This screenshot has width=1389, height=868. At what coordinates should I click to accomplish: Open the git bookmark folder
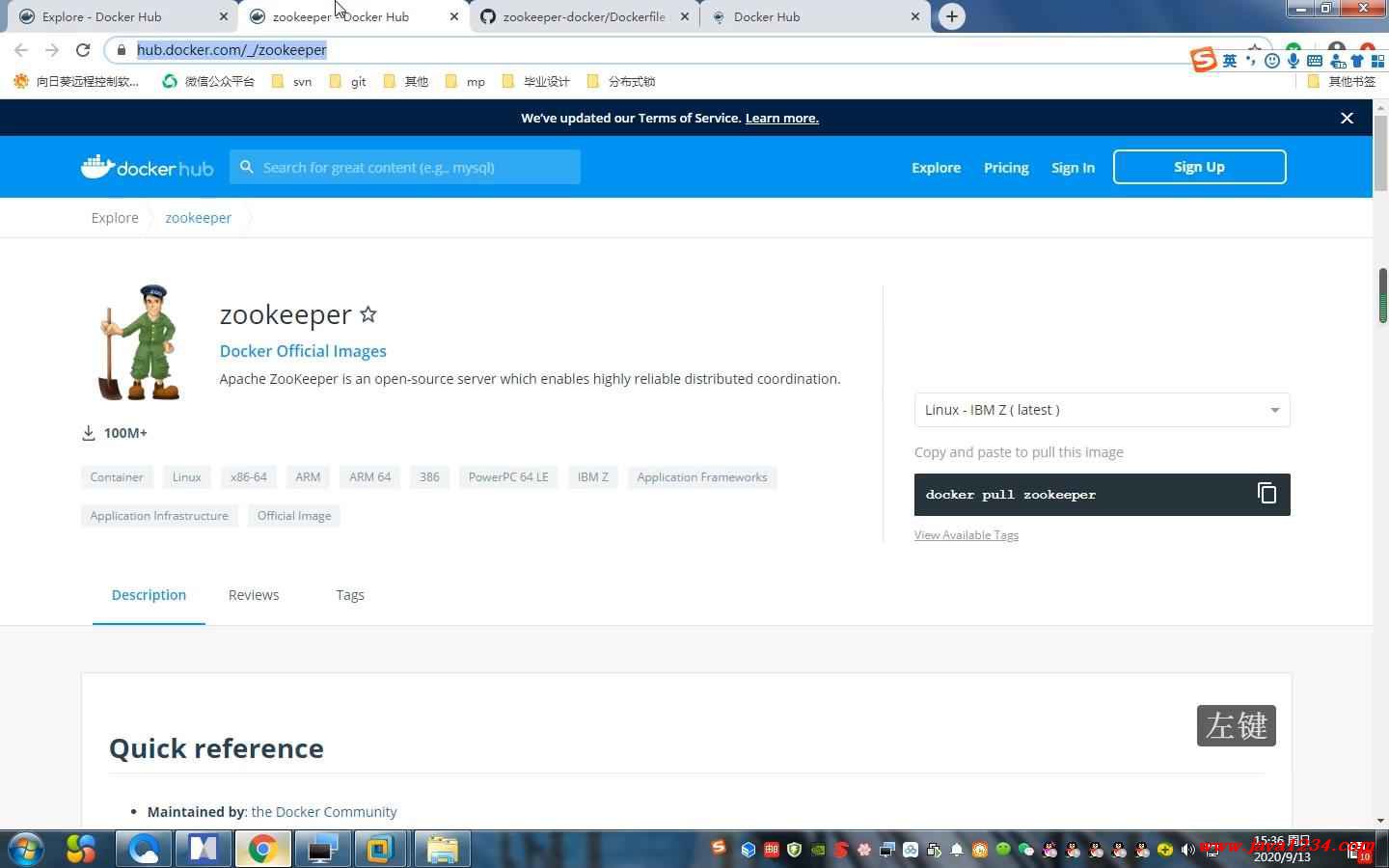348,82
